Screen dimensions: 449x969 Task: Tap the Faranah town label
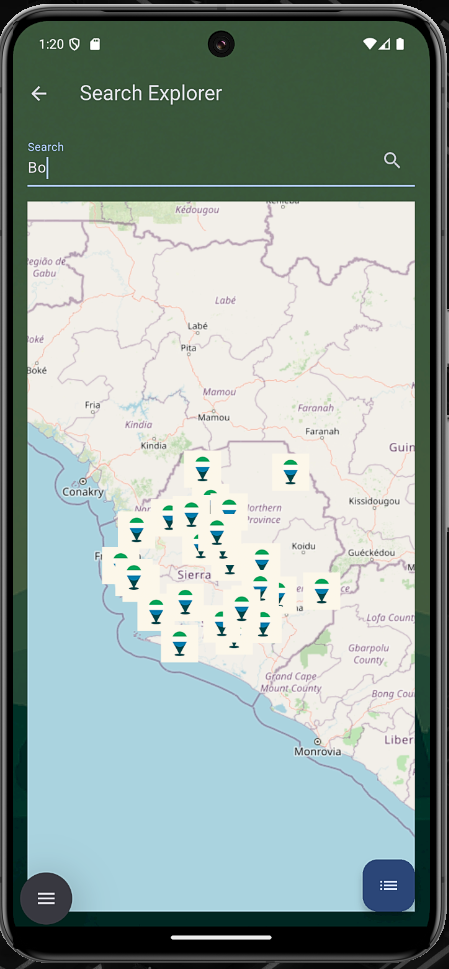321,431
